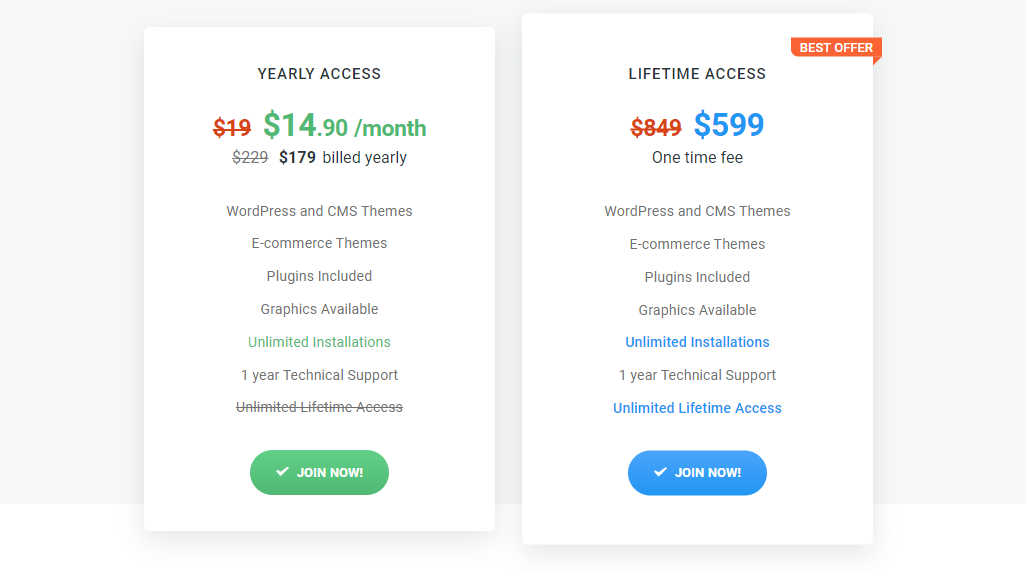Viewport: 1026px width, 571px height.
Task: Click the strikethrough $849 old price
Action: tap(656, 127)
